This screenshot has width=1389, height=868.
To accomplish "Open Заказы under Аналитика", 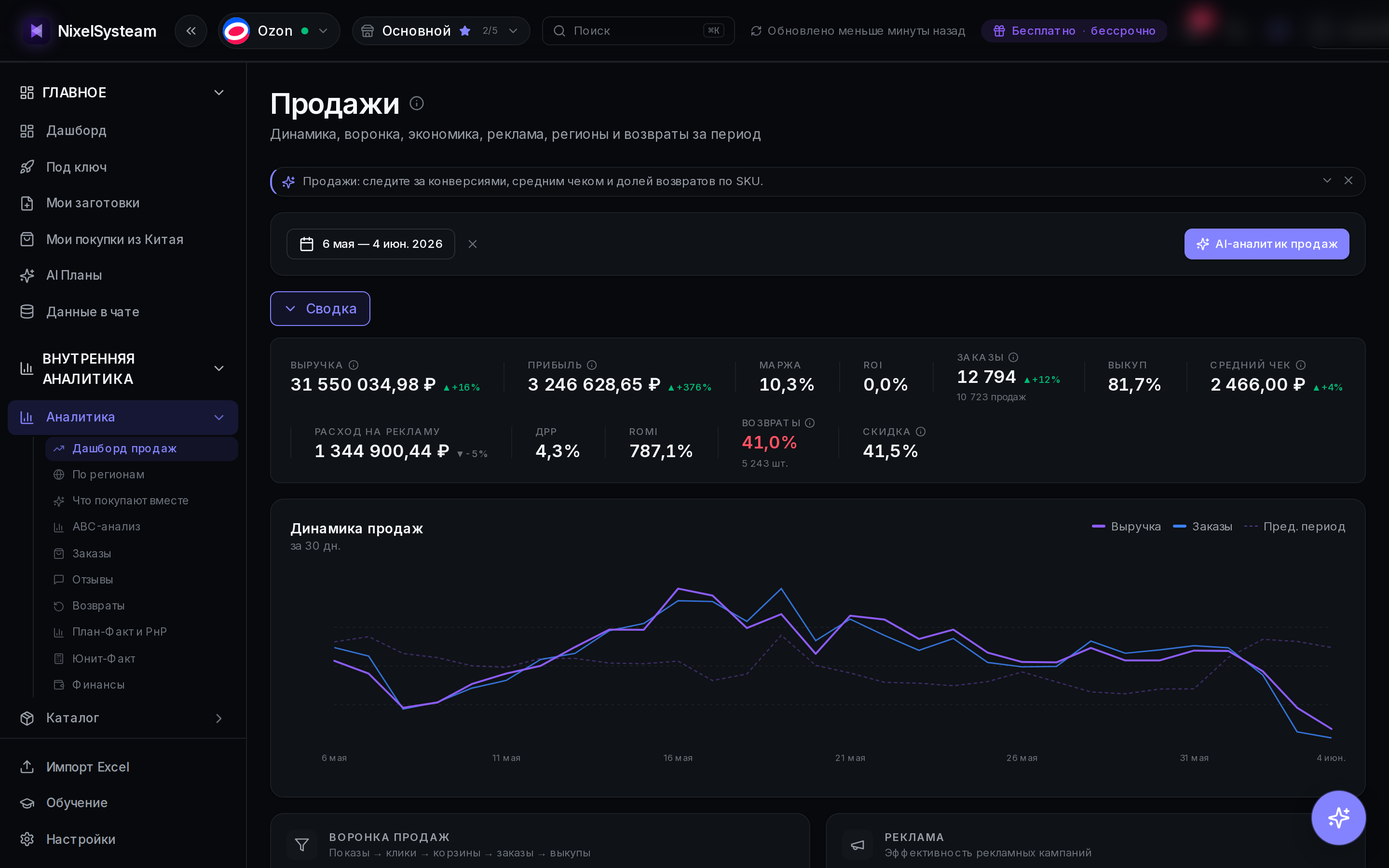I will [142, 554].
